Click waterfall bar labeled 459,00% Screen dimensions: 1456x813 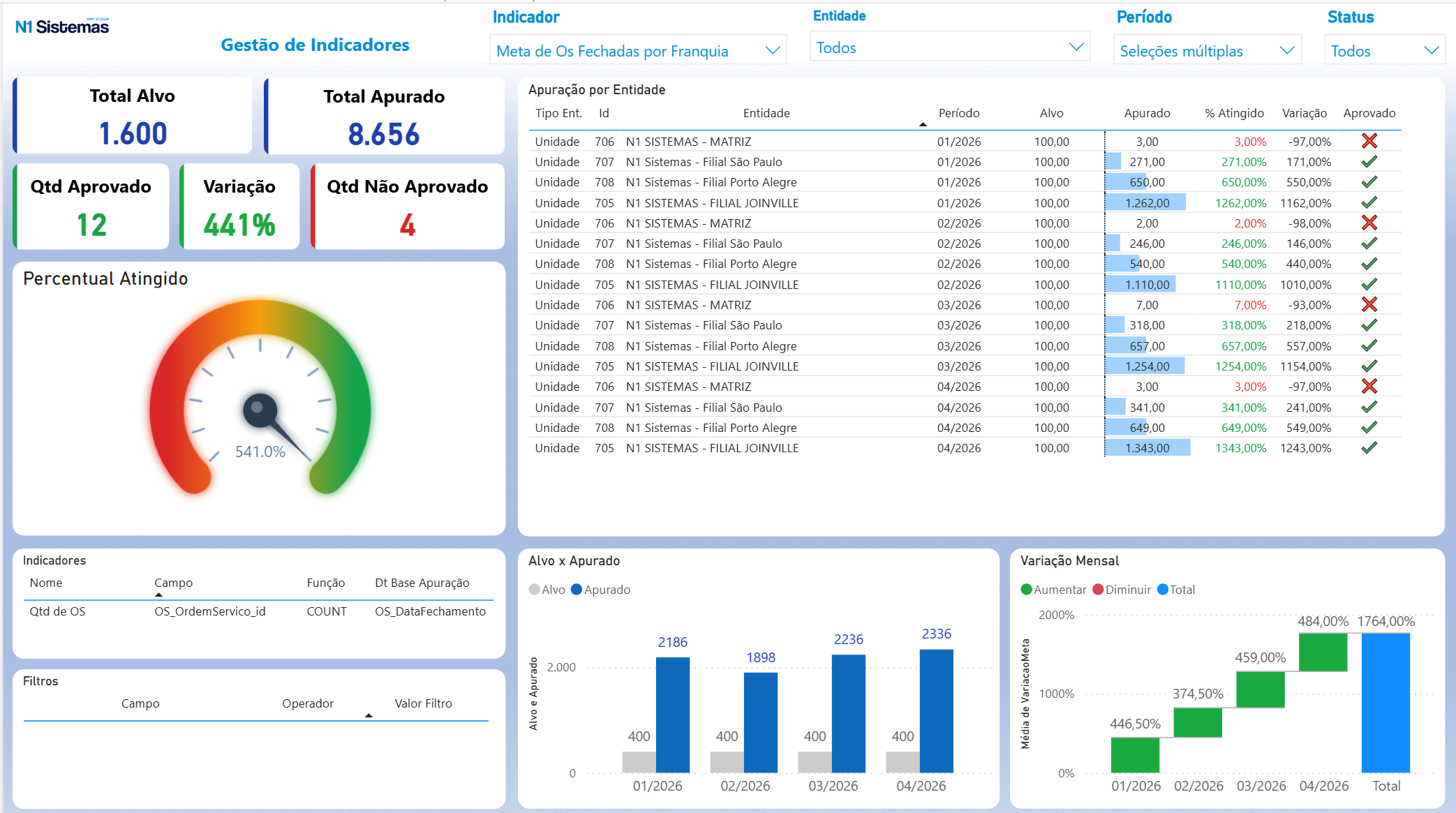(x=1261, y=689)
